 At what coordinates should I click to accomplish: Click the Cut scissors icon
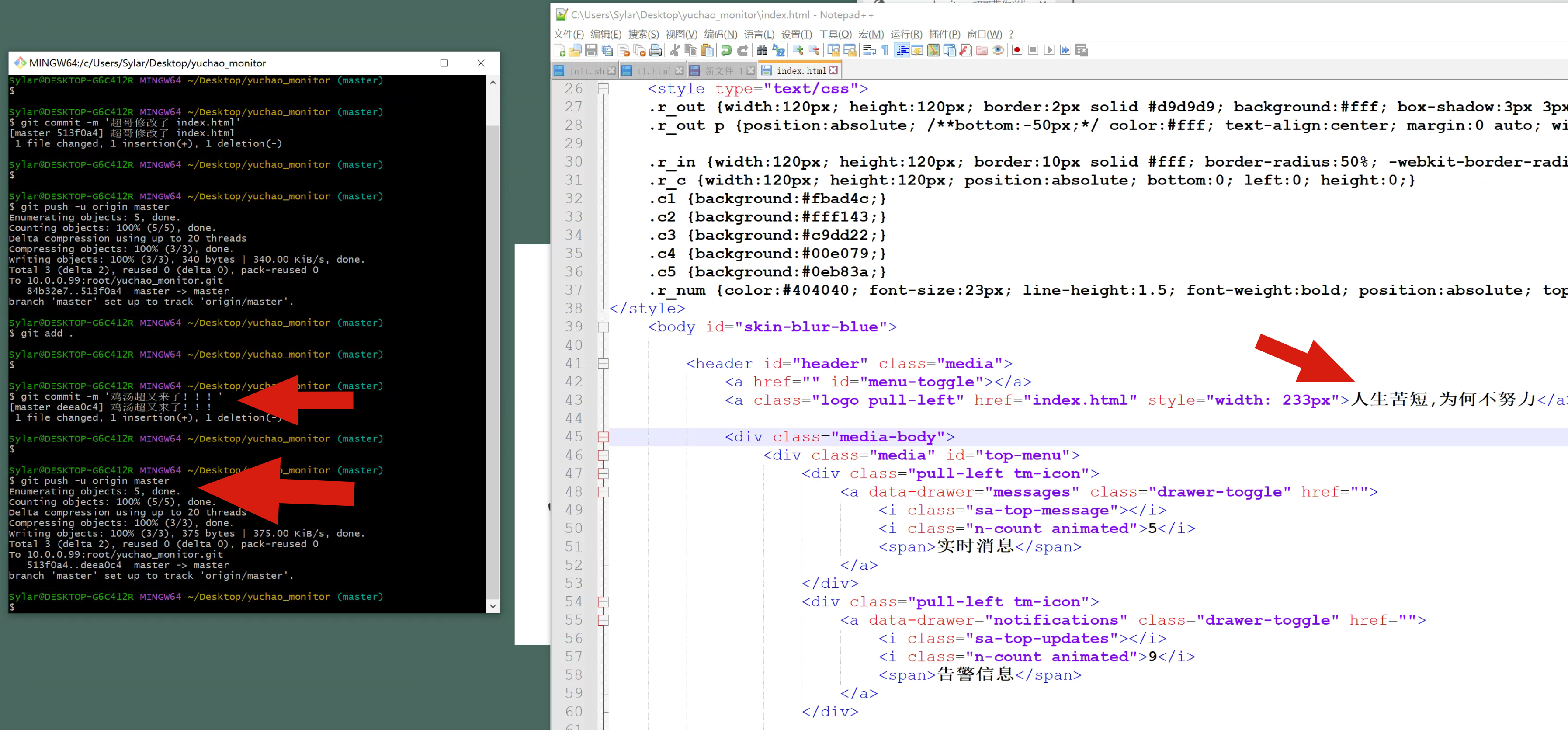(674, 51)
